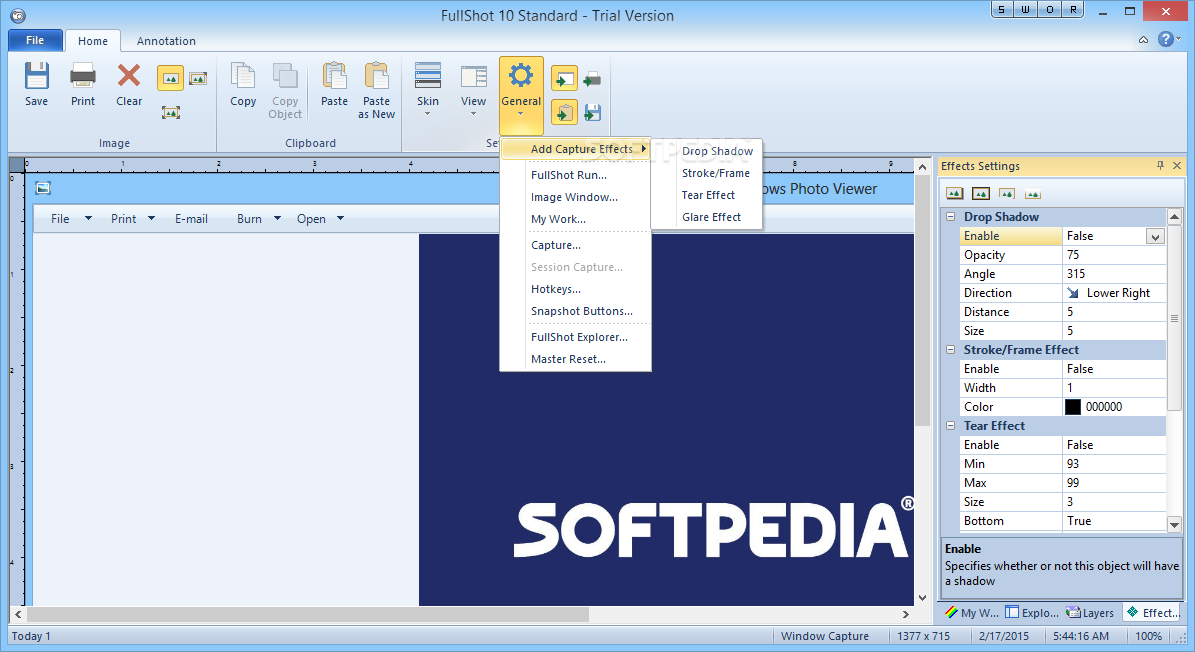
Task: Click glare effect preset icon in Effects Settings
Action: [1033, 193]
